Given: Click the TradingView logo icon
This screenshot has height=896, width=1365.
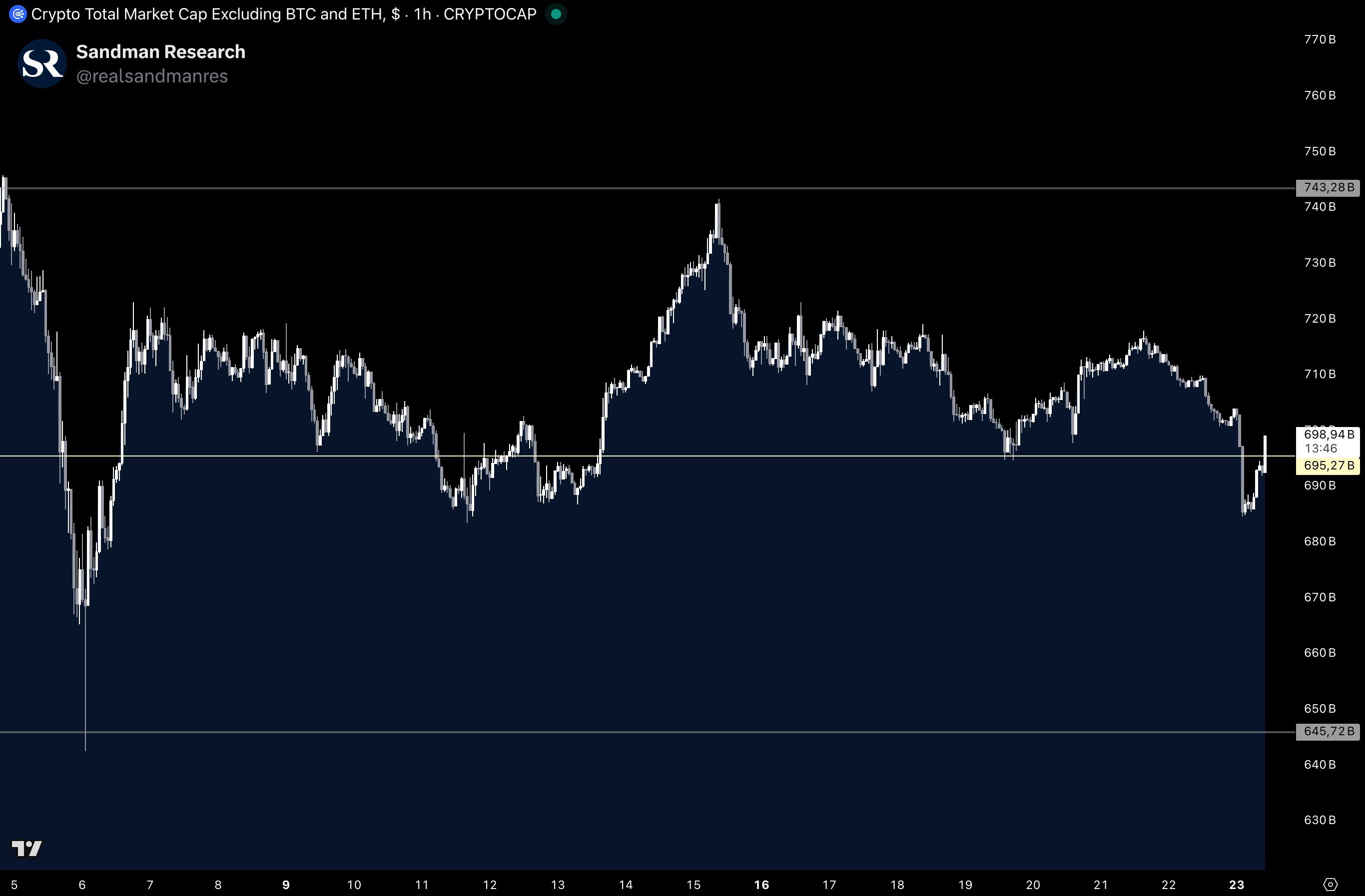Looking at the screenshot, I should 26,848.
